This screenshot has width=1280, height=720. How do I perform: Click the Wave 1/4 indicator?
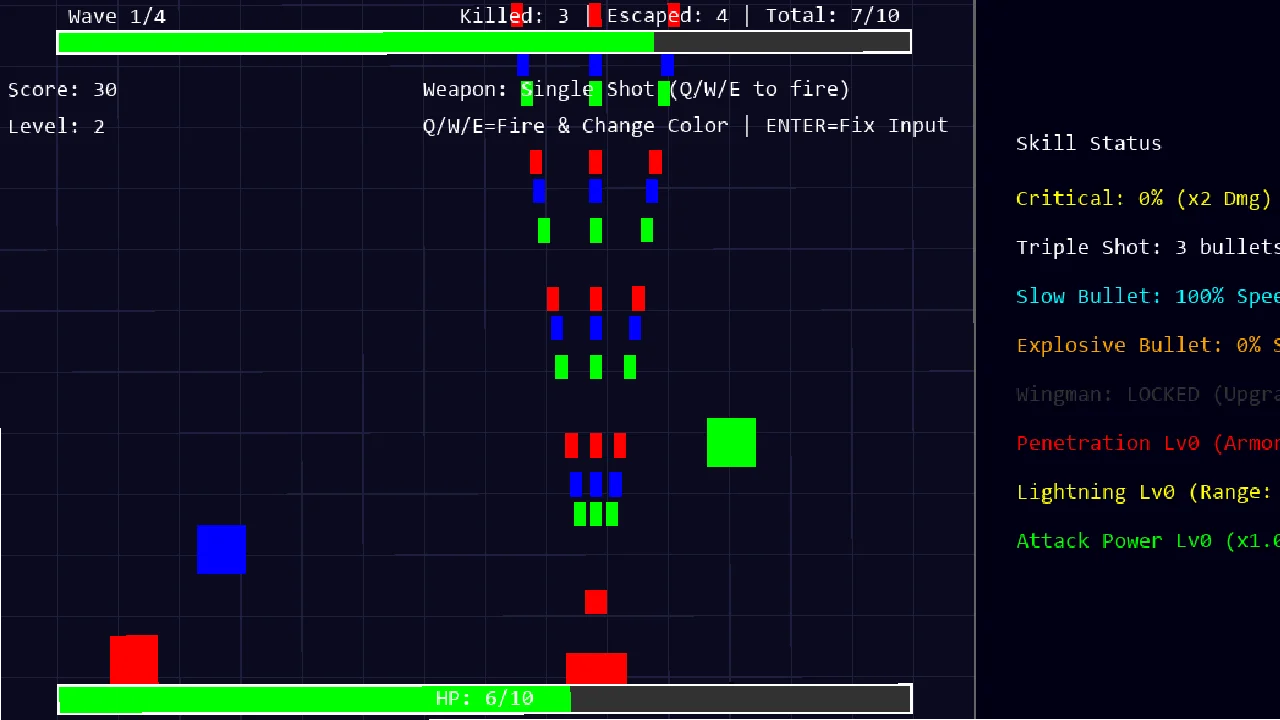pyautogui.click(x=117, y=16)
